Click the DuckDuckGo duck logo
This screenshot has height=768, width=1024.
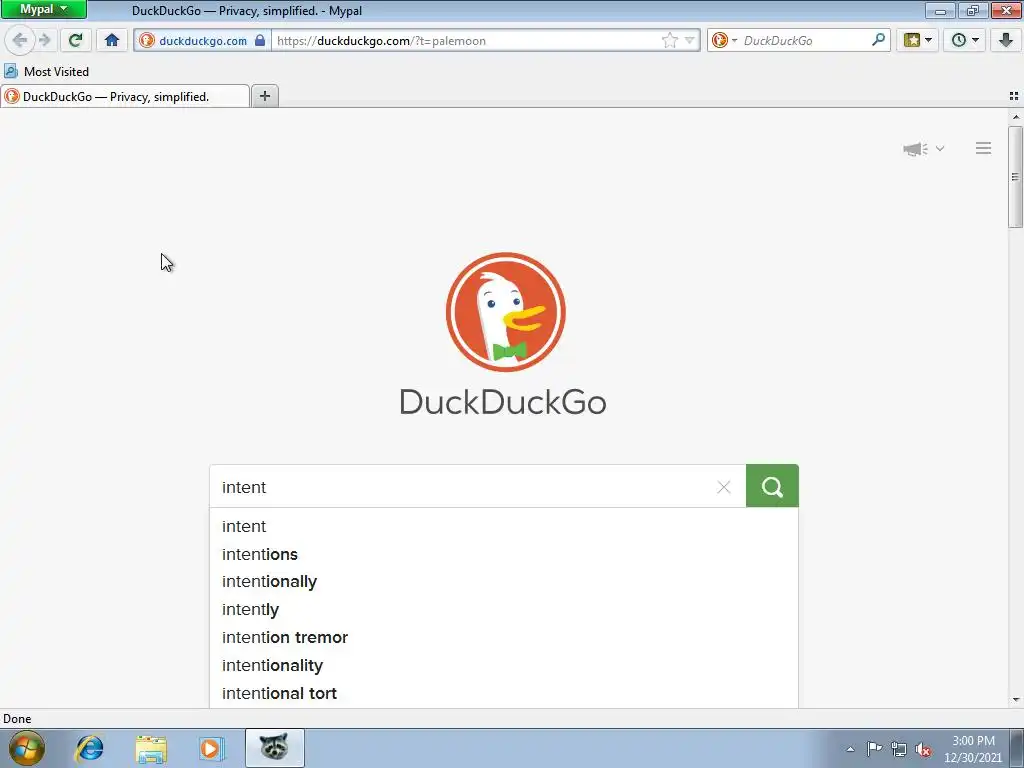(505, 312)
